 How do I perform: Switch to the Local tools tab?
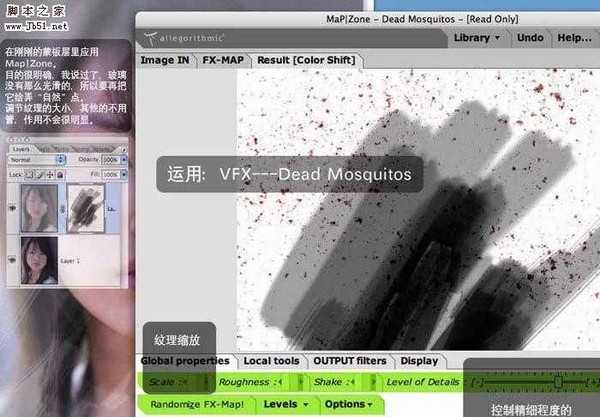coord(271,361)
